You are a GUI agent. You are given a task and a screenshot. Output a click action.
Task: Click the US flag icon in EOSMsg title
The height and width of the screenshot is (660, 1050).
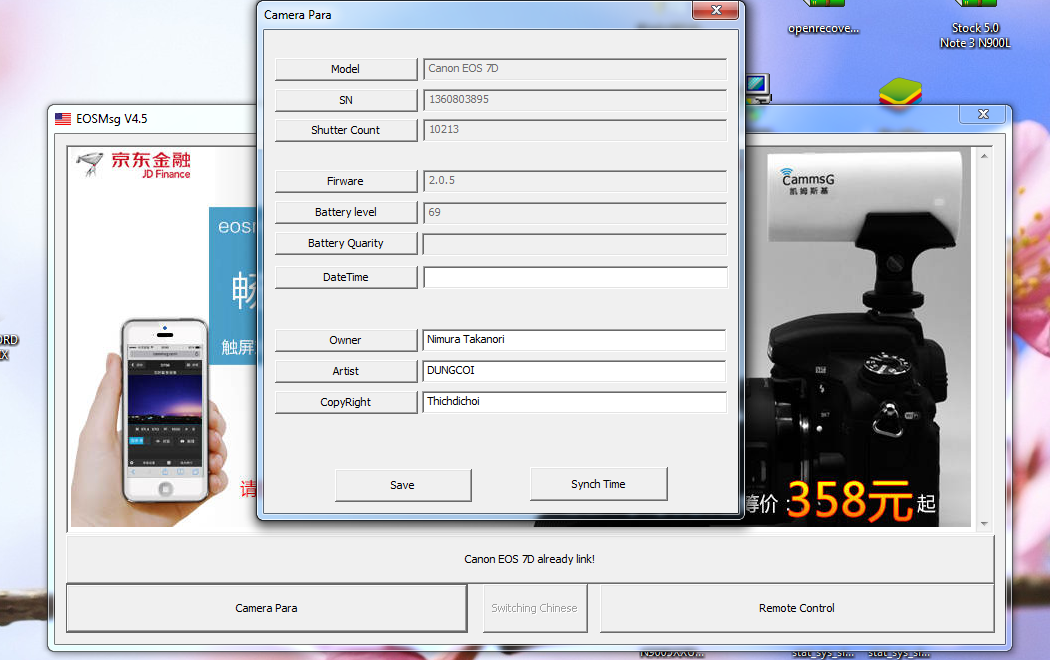point(63,118)
